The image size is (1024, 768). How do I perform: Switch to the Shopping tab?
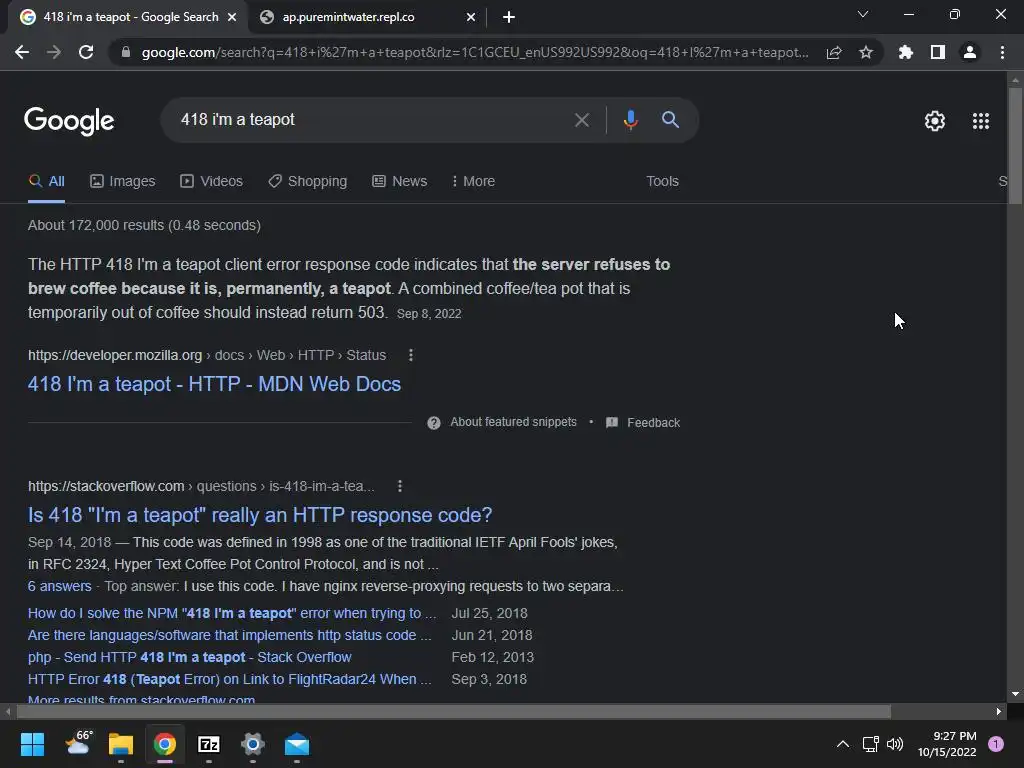(x=308, y=182)
